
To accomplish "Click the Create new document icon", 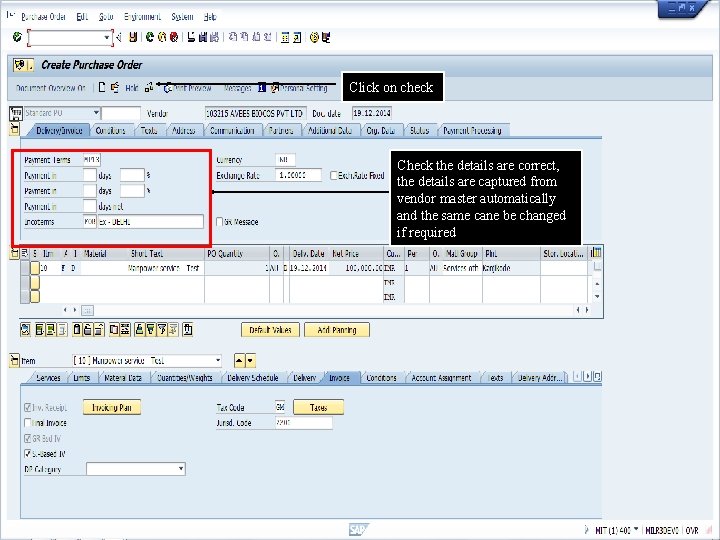I will 102,87.
